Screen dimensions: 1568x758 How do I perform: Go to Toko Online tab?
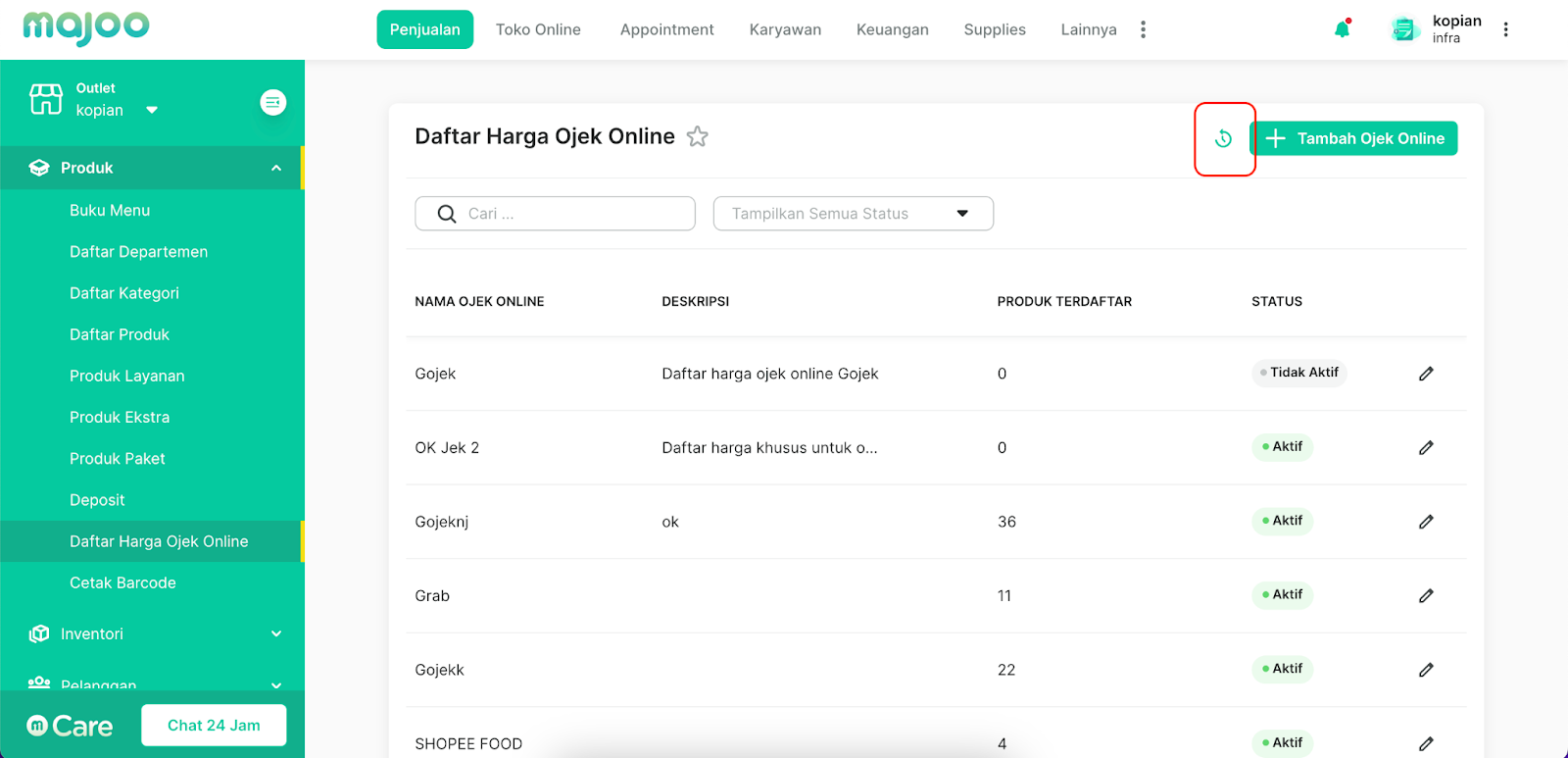coord(538,29)
